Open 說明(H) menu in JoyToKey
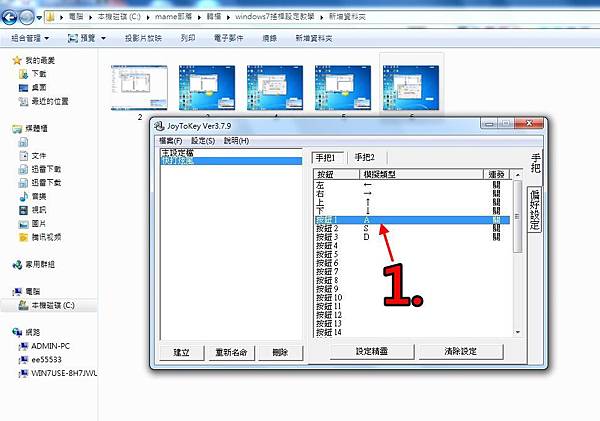 (x=236, y=141)
